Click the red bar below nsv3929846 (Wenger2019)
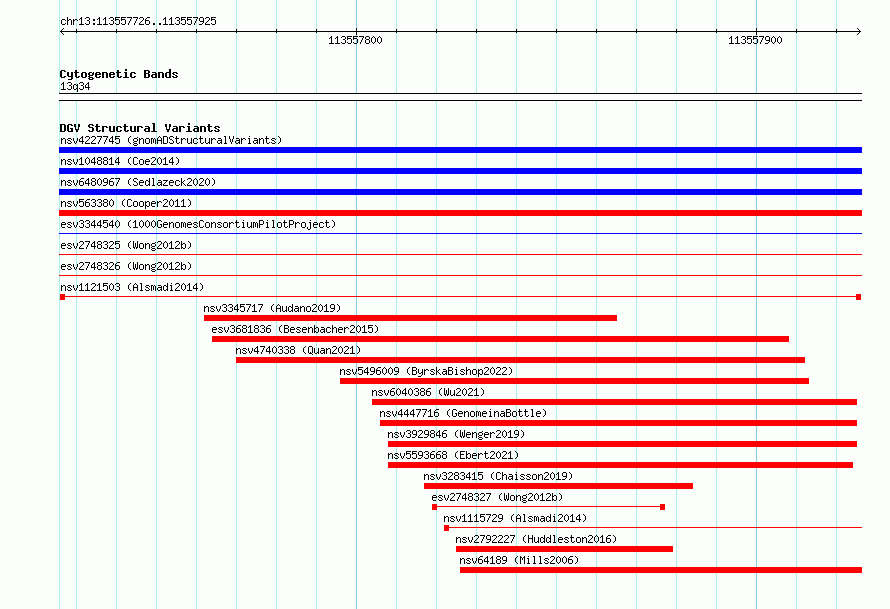This screenshot has height=609, width=890. (x=623, y=444)
